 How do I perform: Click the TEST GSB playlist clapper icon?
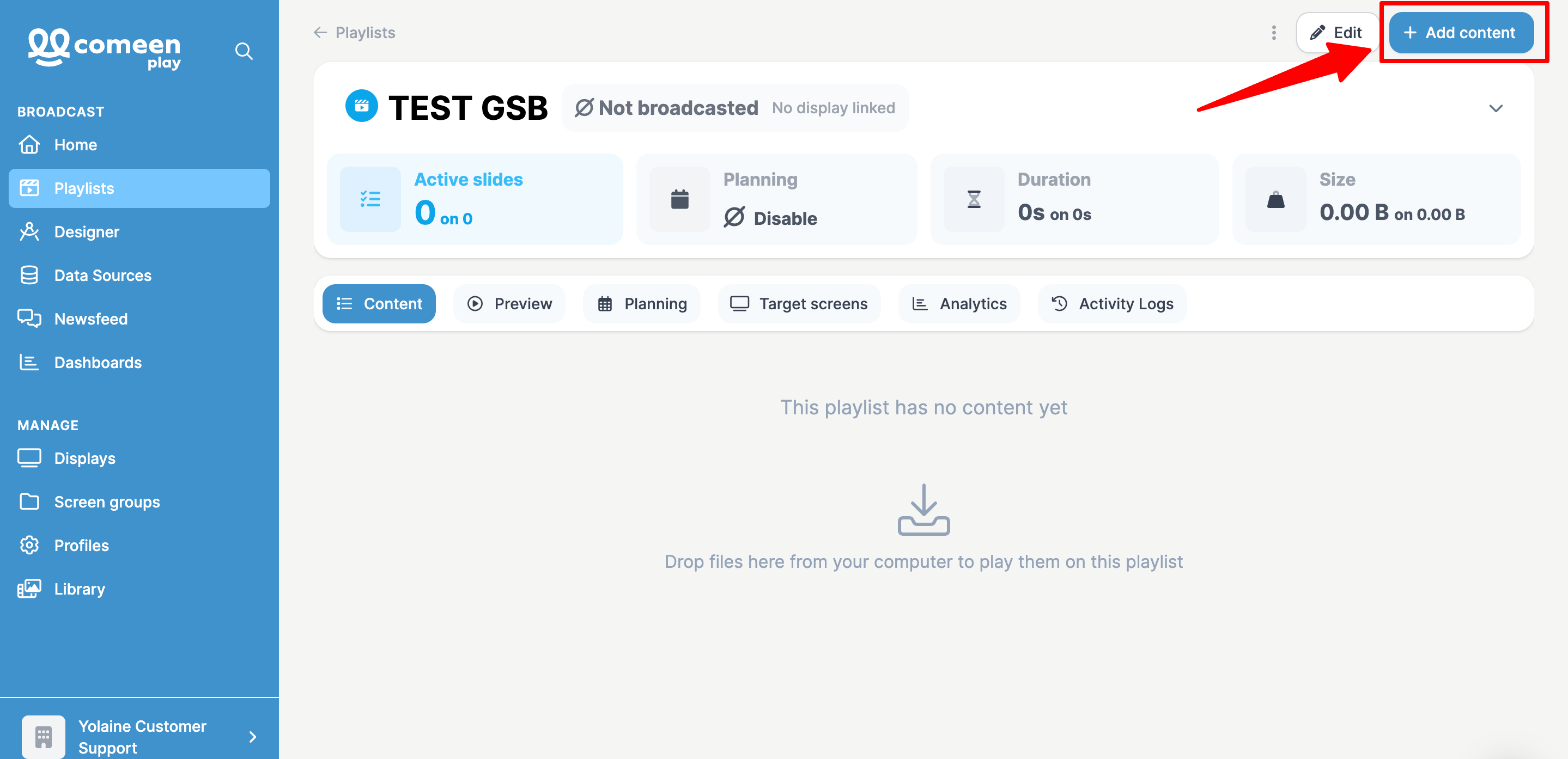coord(362,106)
